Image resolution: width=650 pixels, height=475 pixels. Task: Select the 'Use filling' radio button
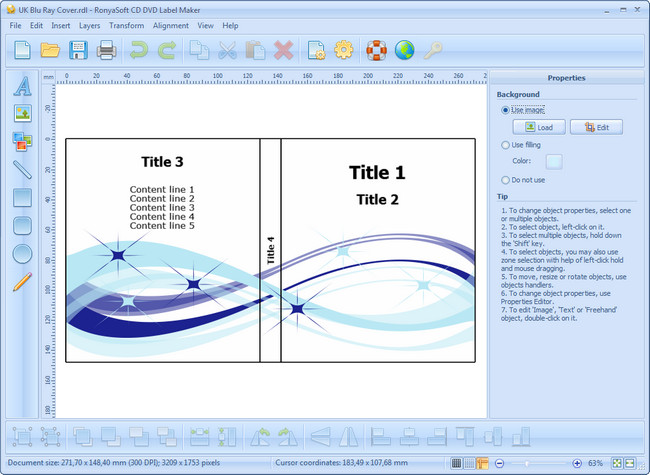(506, 145)
